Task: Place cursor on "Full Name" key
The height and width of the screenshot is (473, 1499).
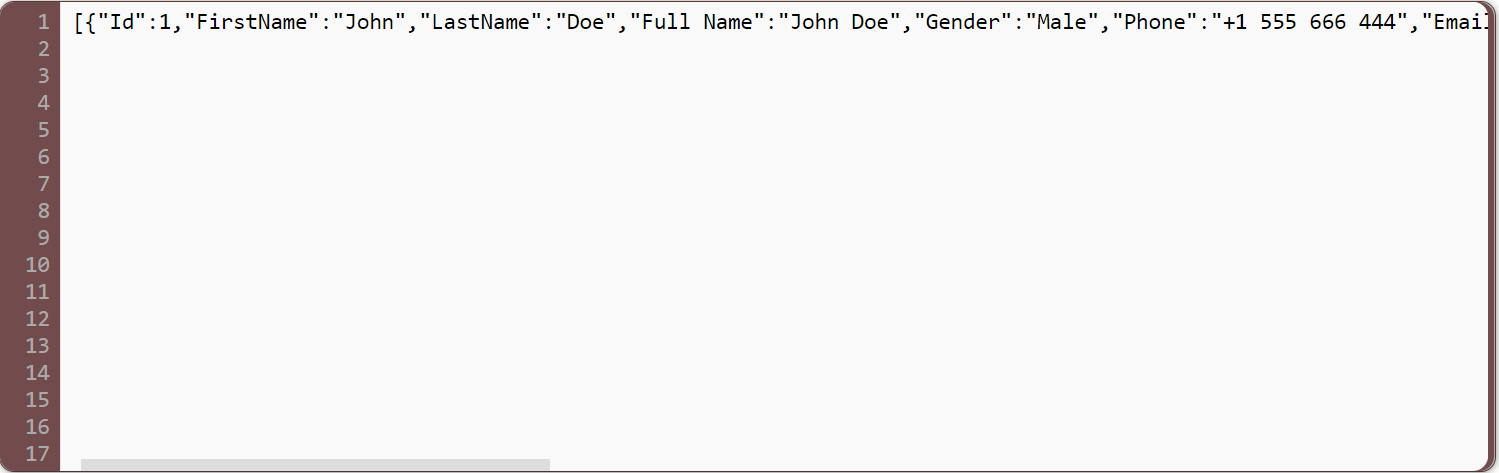Action: pos(696,22)
